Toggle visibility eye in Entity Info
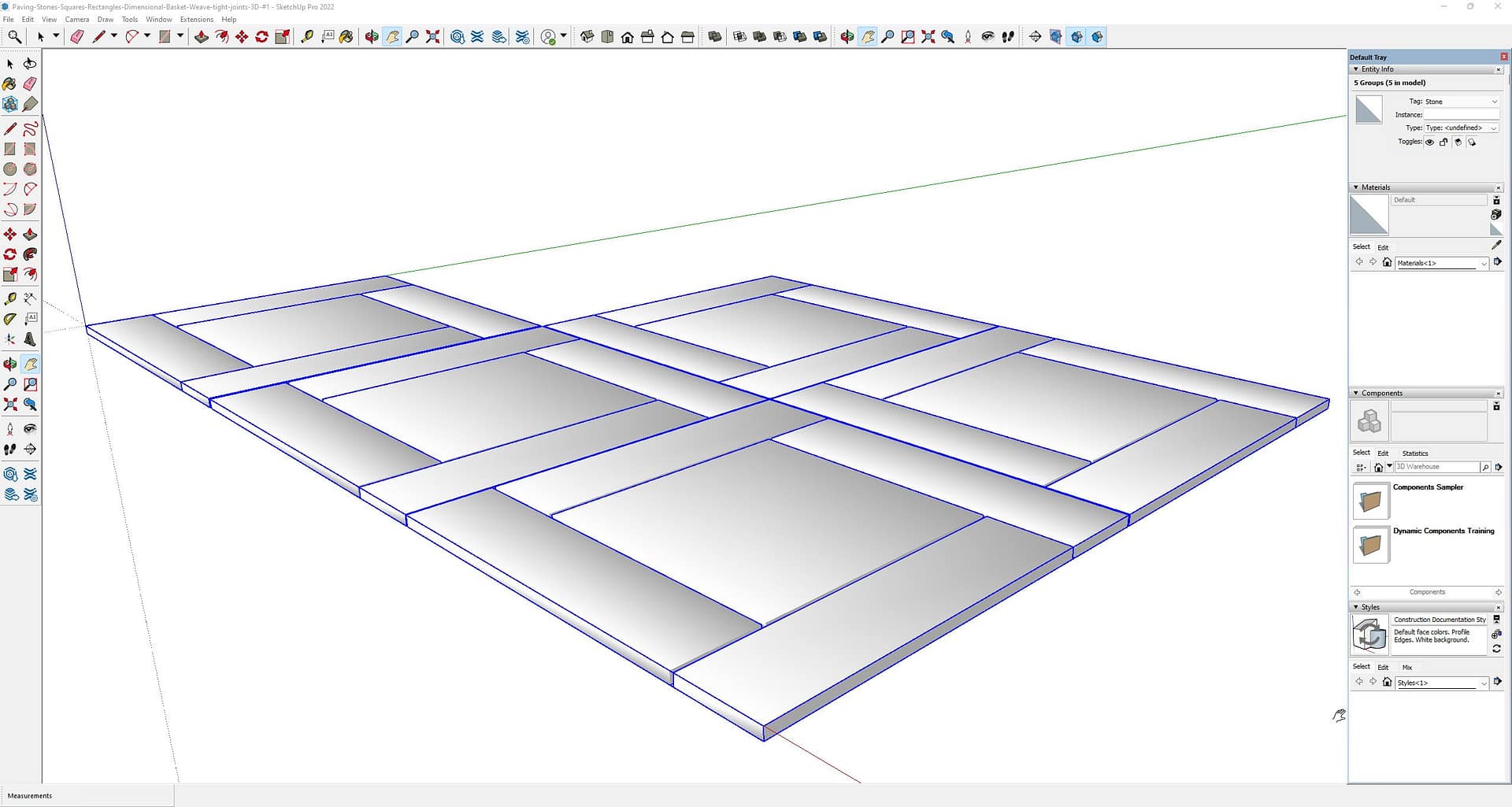This screenshot has height=807, width=1512. (x=1429, y=143)
